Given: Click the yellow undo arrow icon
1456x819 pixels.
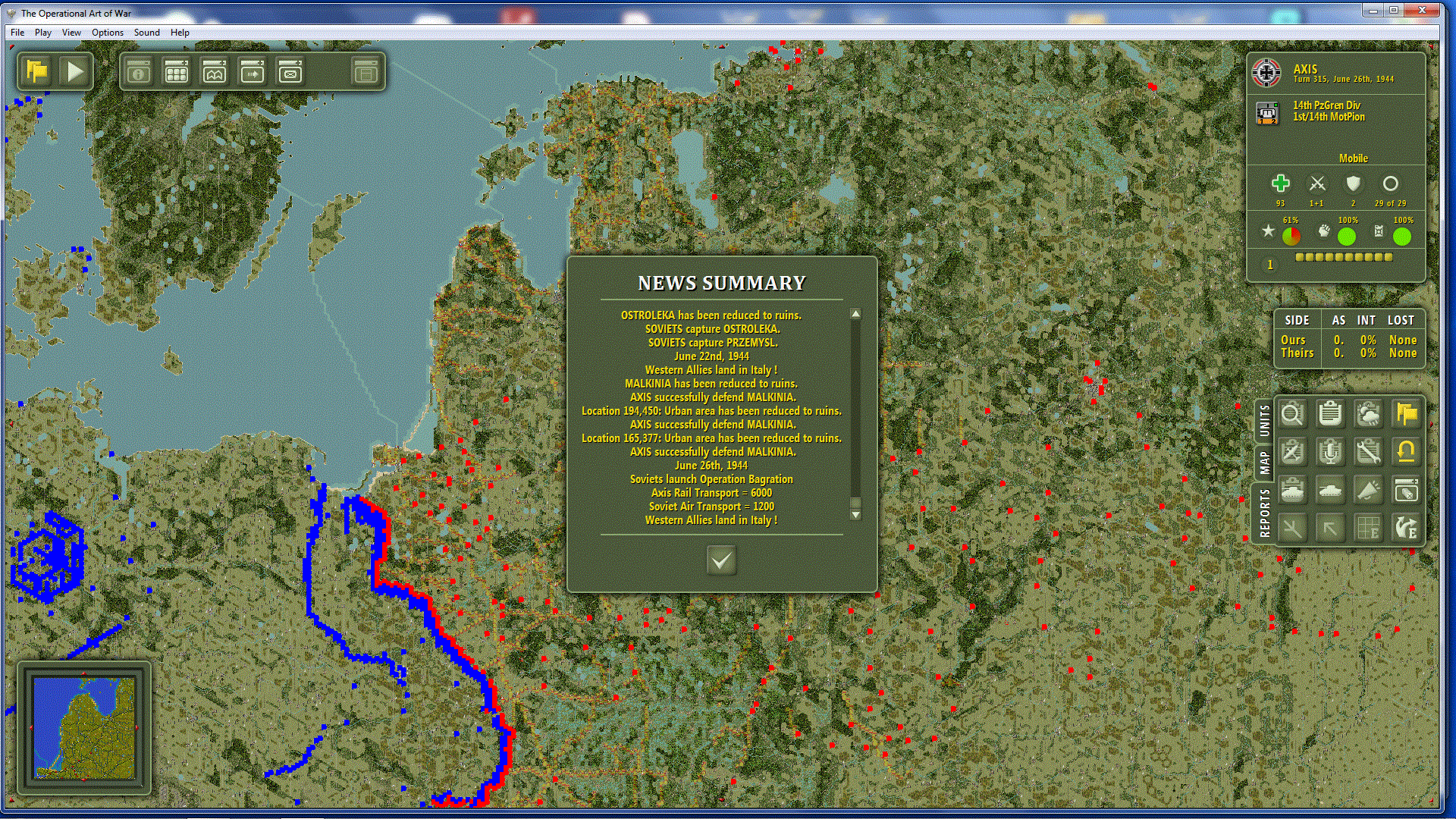Looking at the screenshot, I should (1406, 453).
